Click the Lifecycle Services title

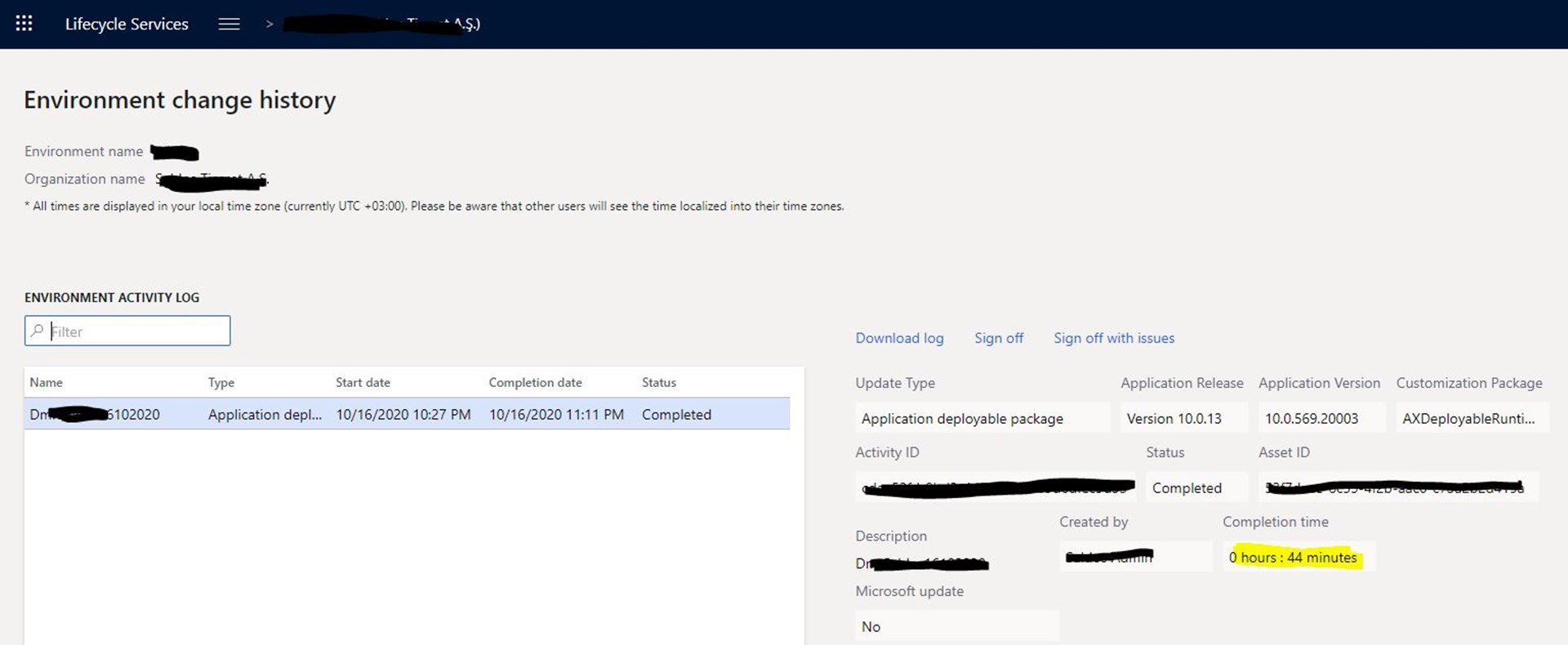click(127, 24)
